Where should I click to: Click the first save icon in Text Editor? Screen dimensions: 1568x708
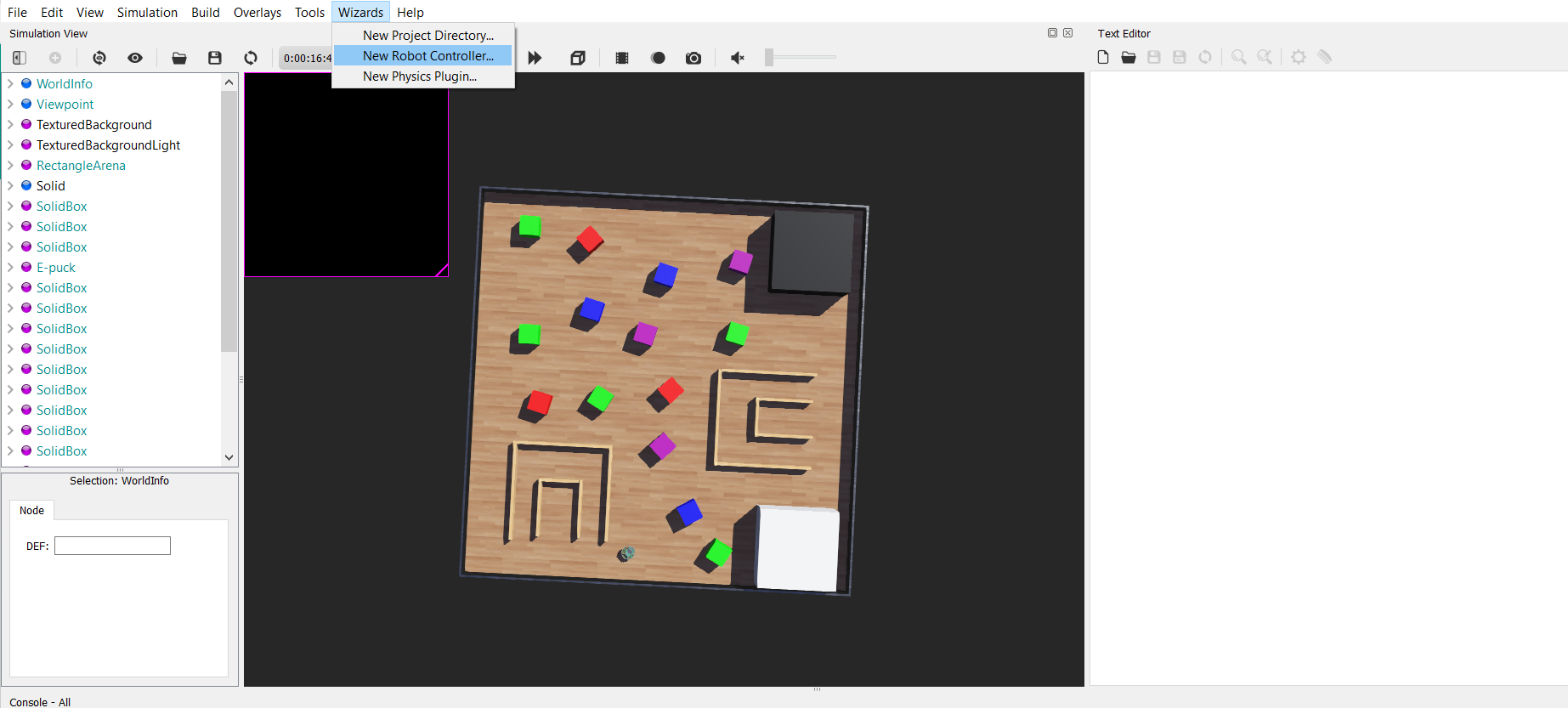(x=1154, y=57)
